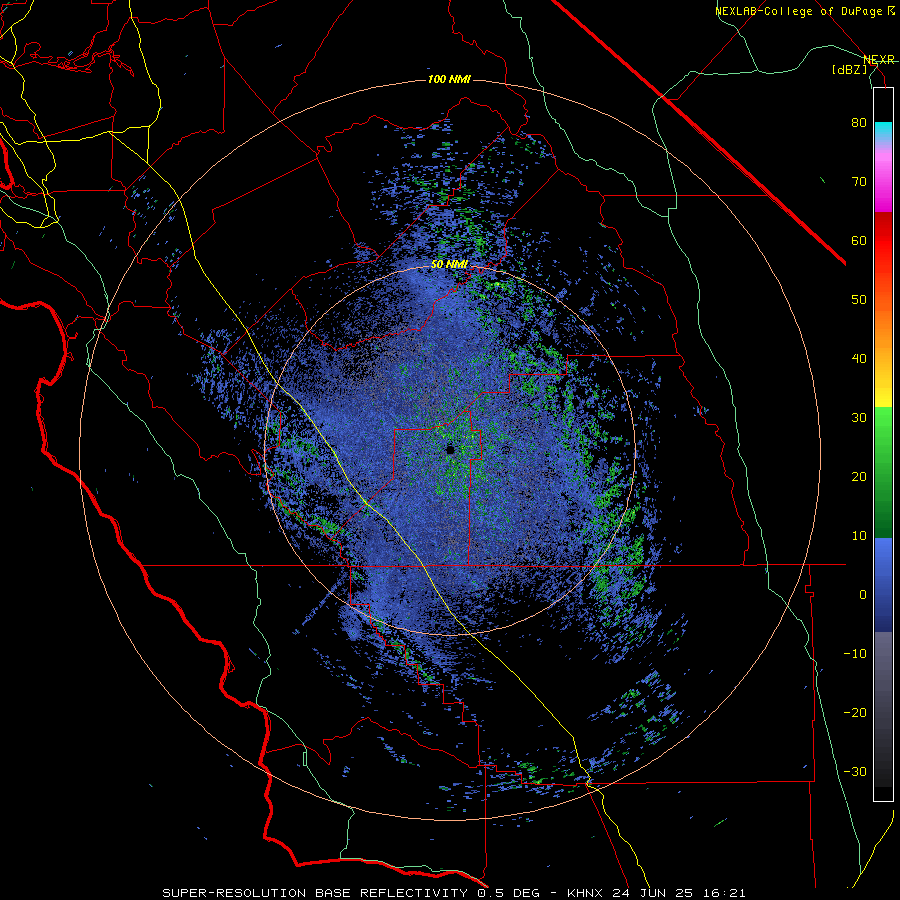Click the 0 value on the dBZ scale
Screen dimensions: 900x900
coord(863,595)
